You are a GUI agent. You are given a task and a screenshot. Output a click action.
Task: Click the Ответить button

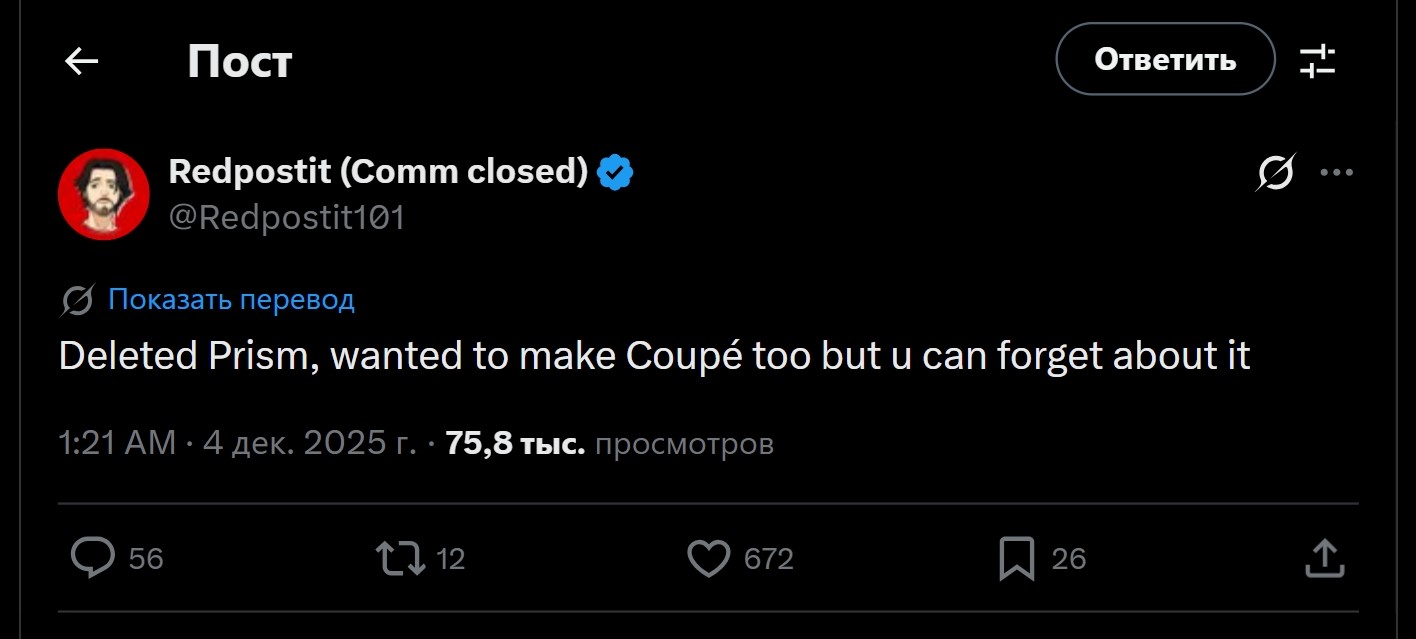point(1165,60)
